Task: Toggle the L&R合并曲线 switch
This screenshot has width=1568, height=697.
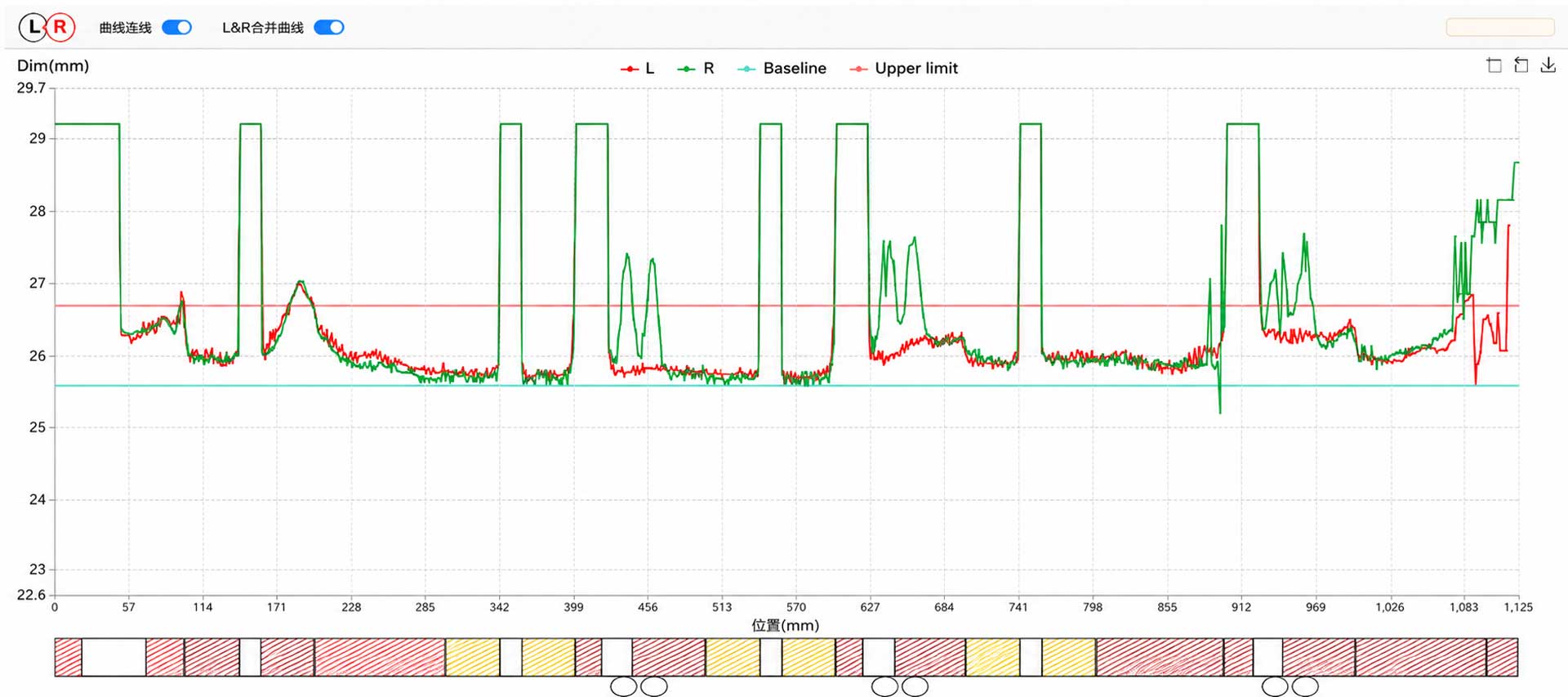Action: (x=329, y=28)
